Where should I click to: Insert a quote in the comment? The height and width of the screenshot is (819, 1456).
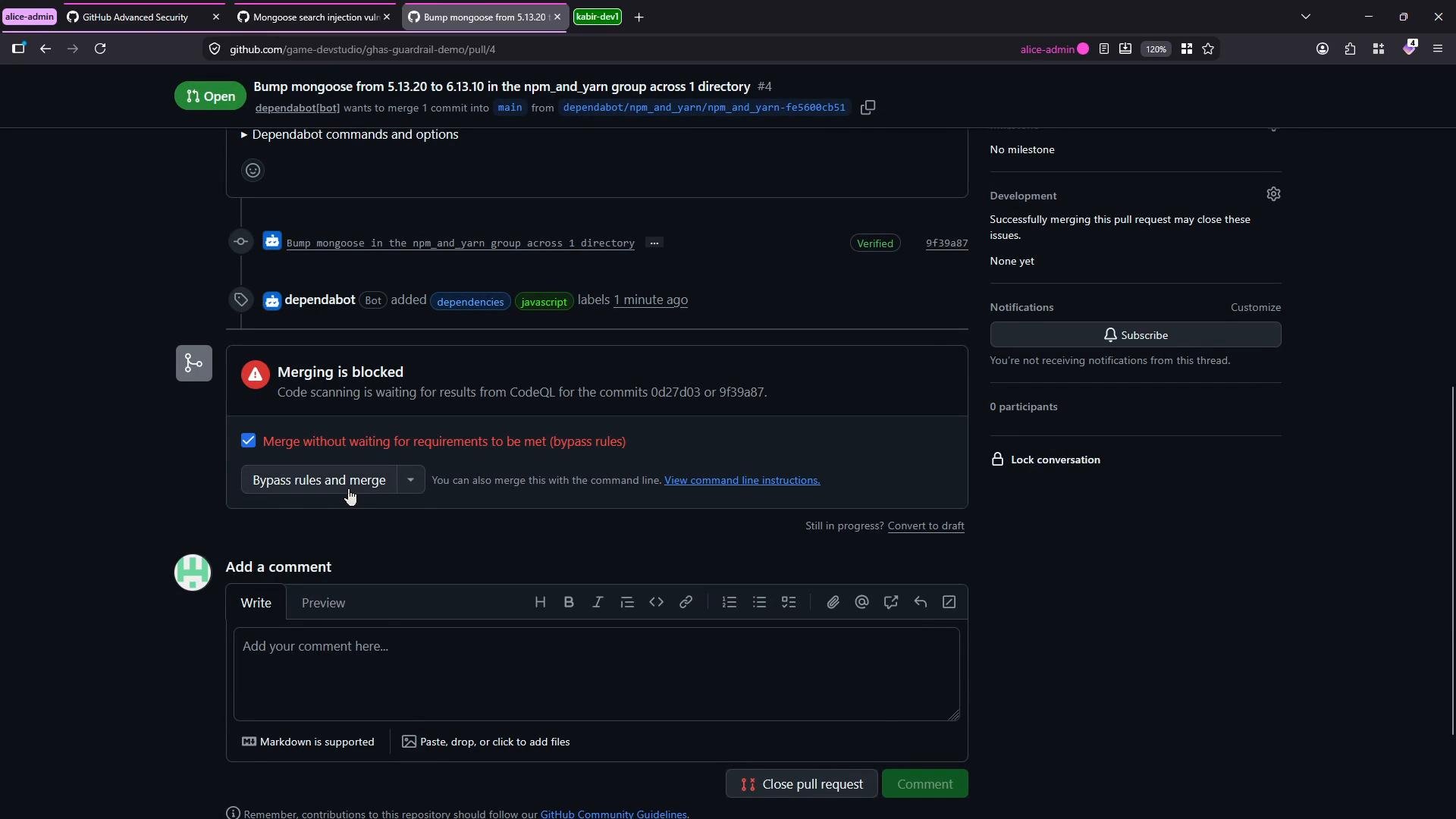click(627, 602)
